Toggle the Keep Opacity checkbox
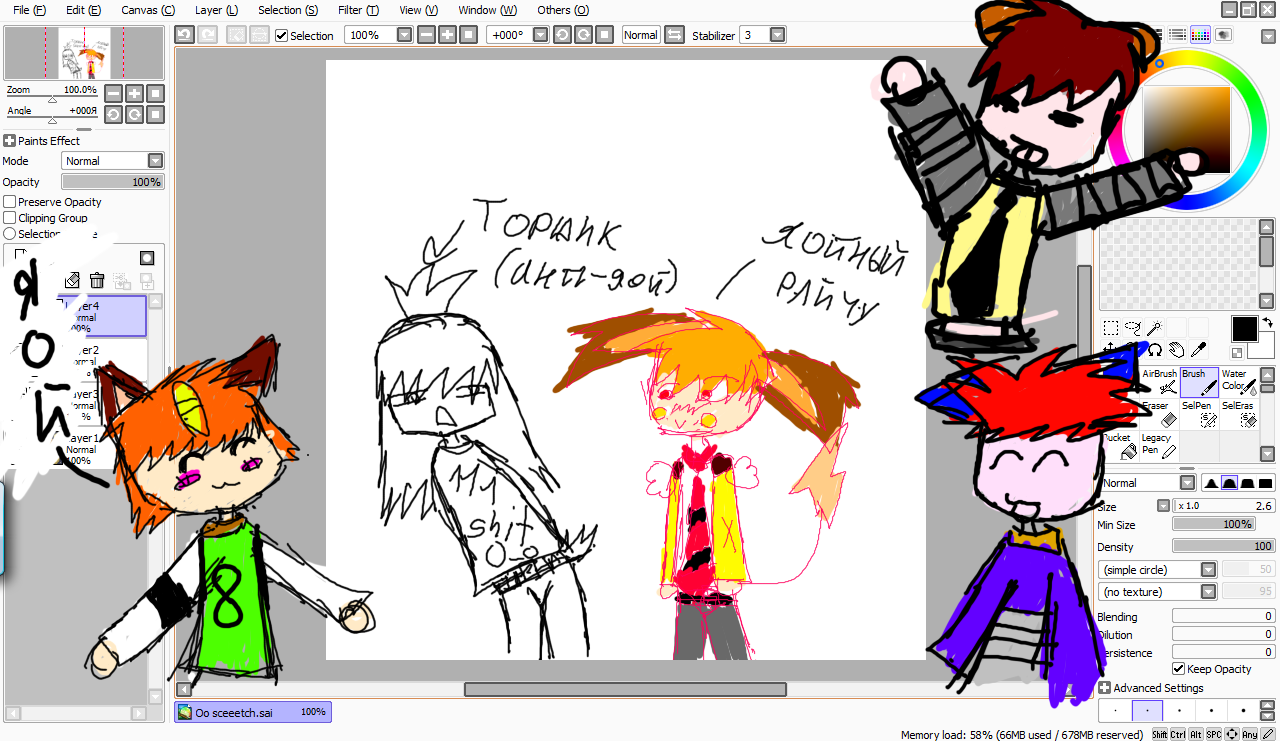Screen dimensions: 1280x741 (1178, 669)
